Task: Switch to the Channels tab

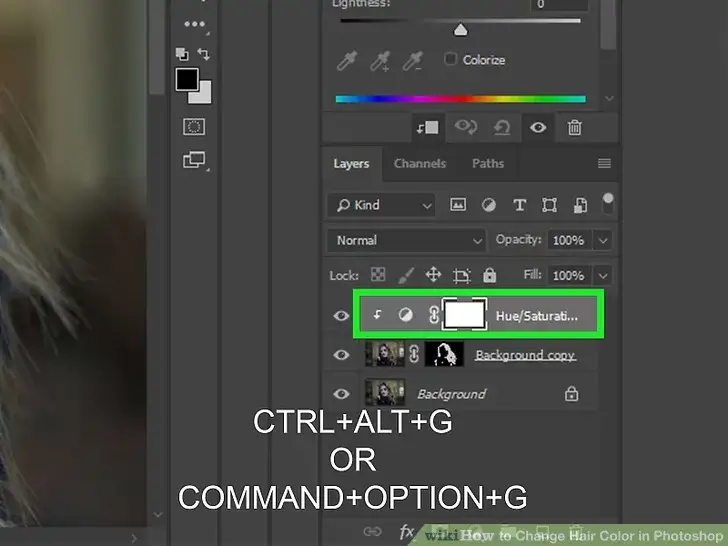Action: (x=420, y=163)
